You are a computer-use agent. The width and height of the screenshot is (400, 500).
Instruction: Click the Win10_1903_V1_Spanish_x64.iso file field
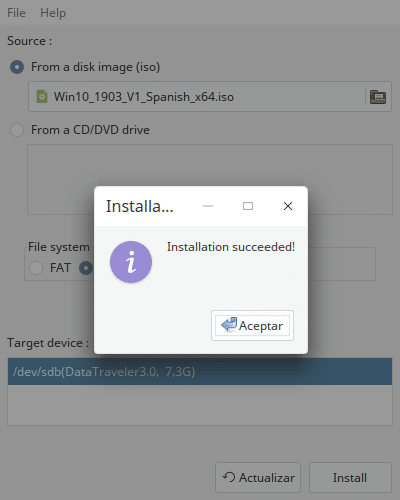tap(197, 97)
